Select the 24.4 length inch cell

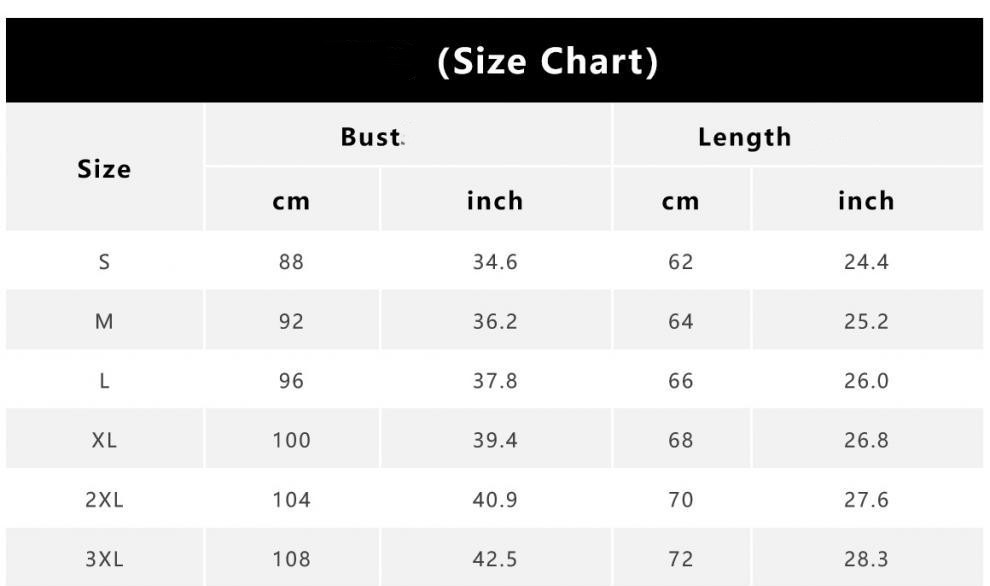(866, 262)
